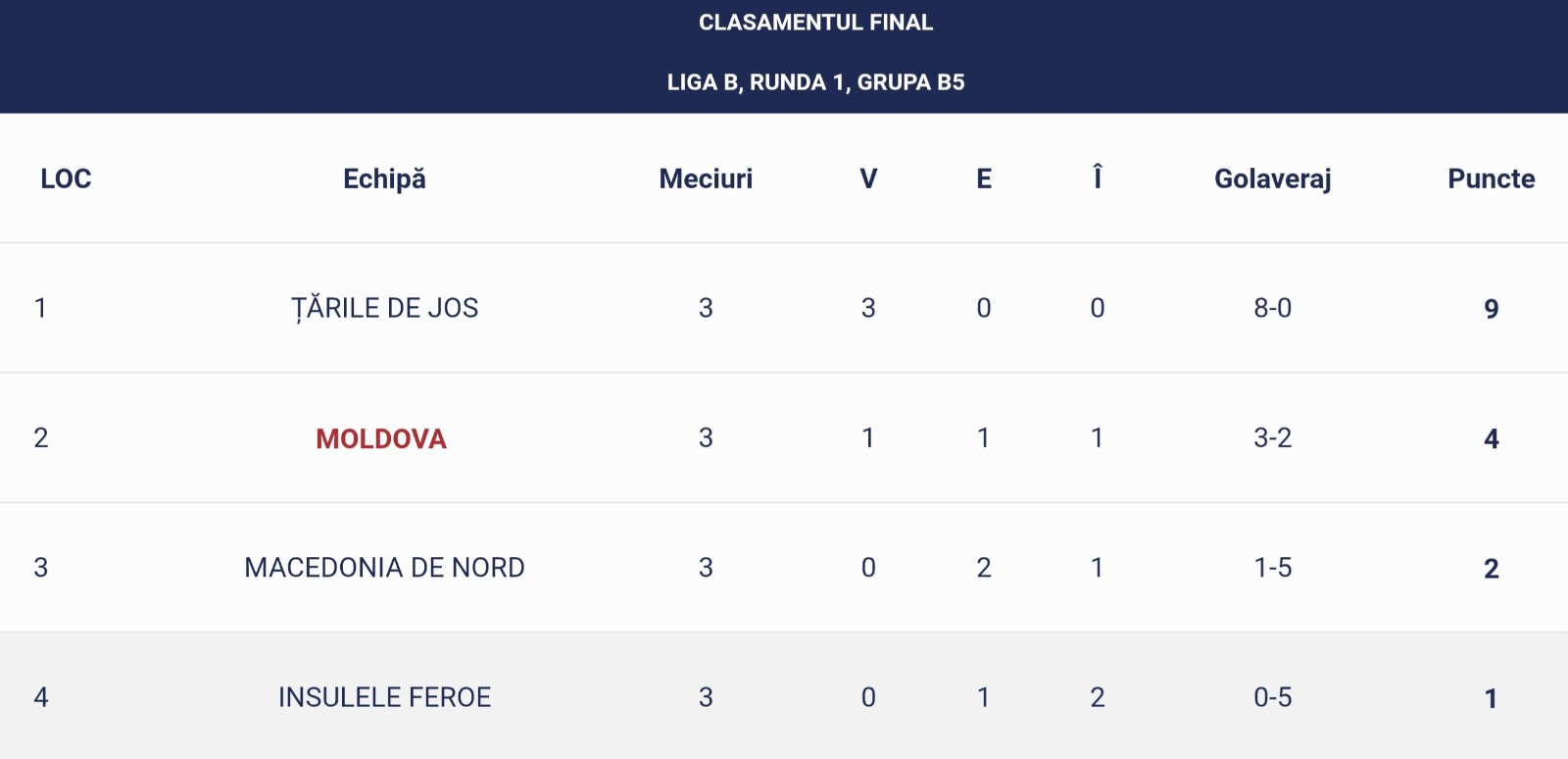Click the Echipă column header
1568x759 pixels.
[x=384, y=178]
